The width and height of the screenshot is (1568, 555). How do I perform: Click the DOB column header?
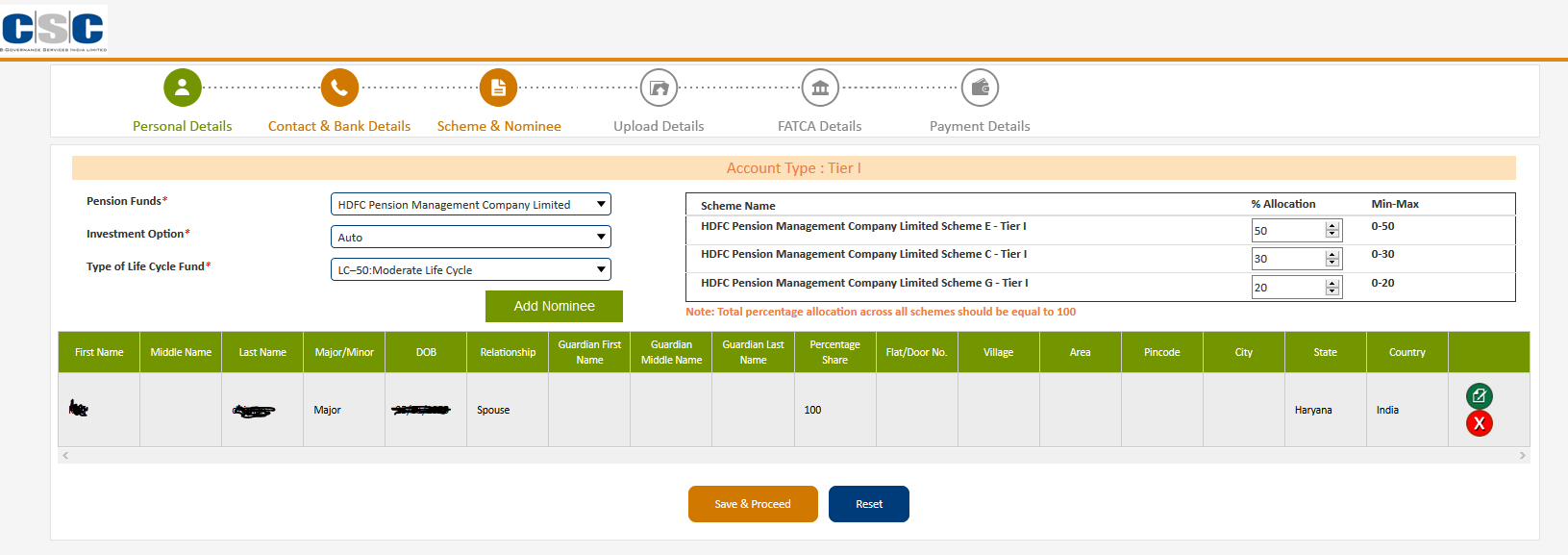click(x=426, y=352)
